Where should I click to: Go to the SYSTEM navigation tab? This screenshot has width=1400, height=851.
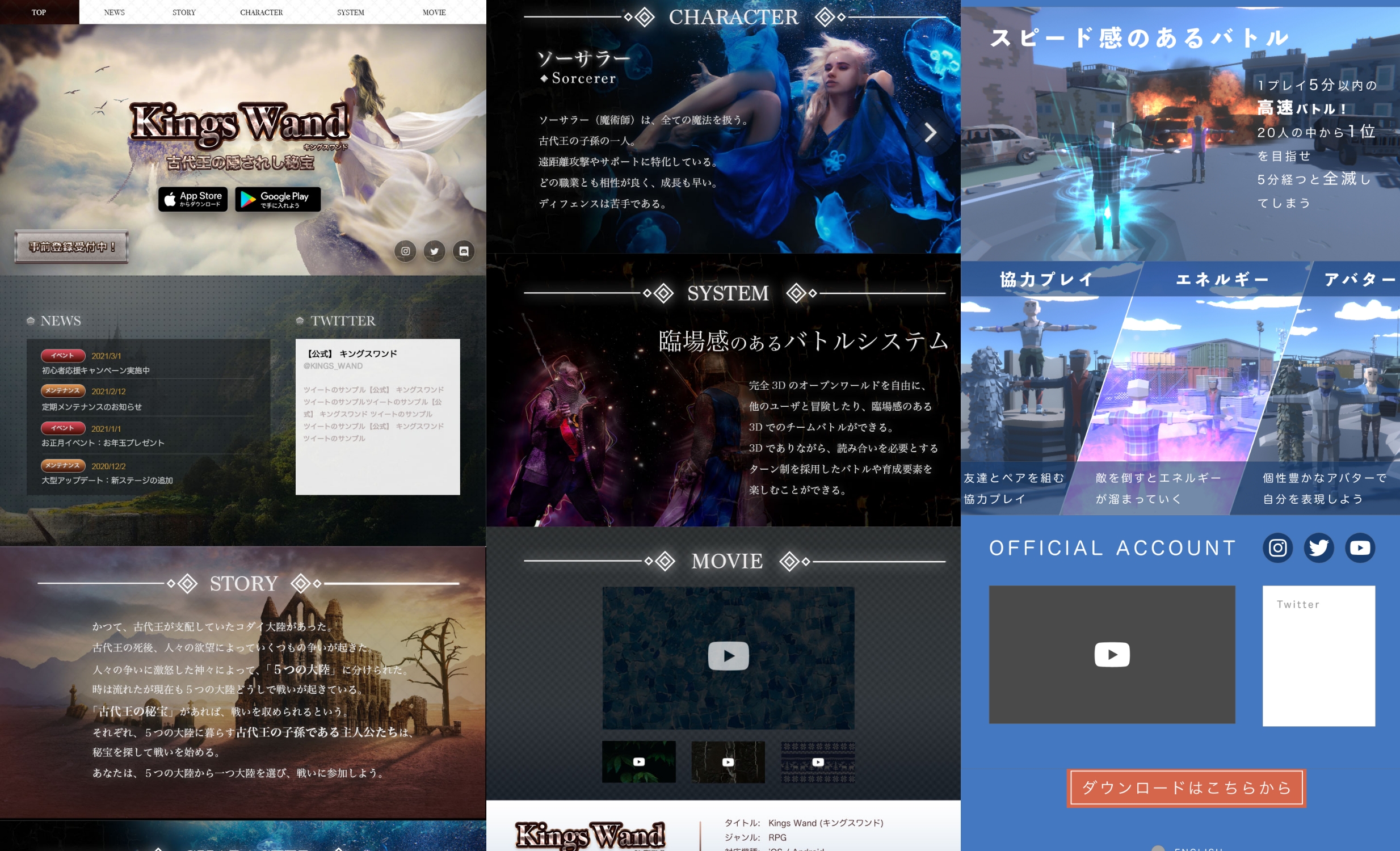point(350,12)
